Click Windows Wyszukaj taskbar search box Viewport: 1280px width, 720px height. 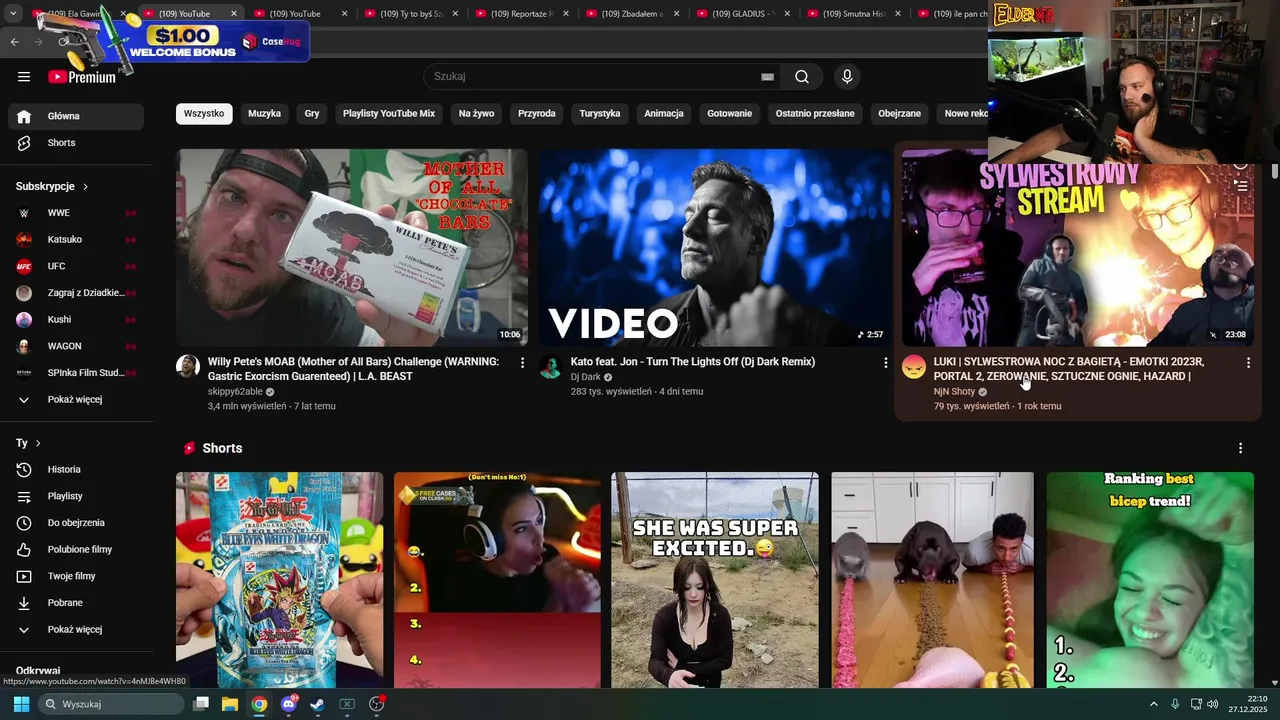click(112, 704)
